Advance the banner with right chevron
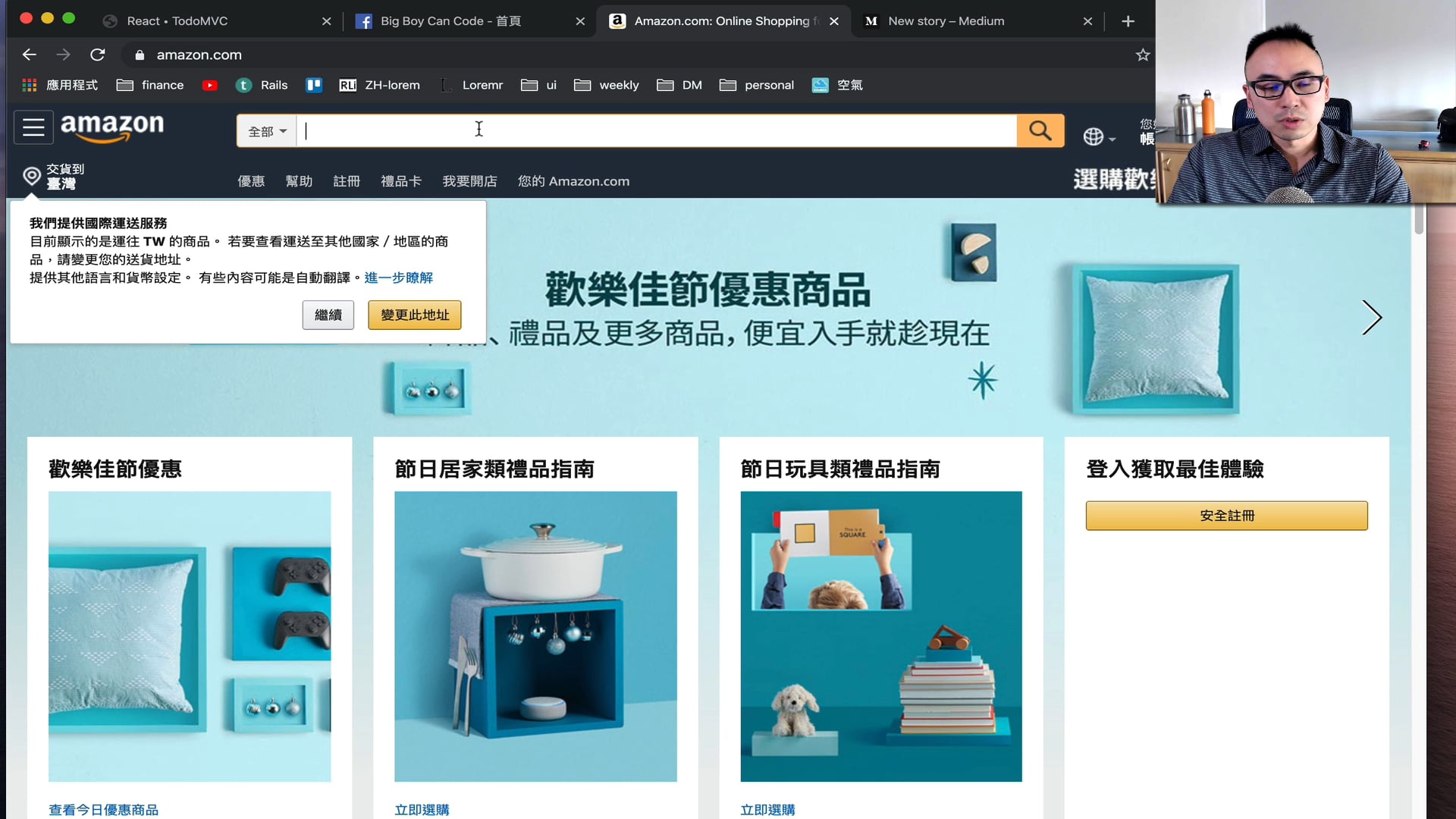The width and height of the screenshot is (1456, 819). (1371, 318)
